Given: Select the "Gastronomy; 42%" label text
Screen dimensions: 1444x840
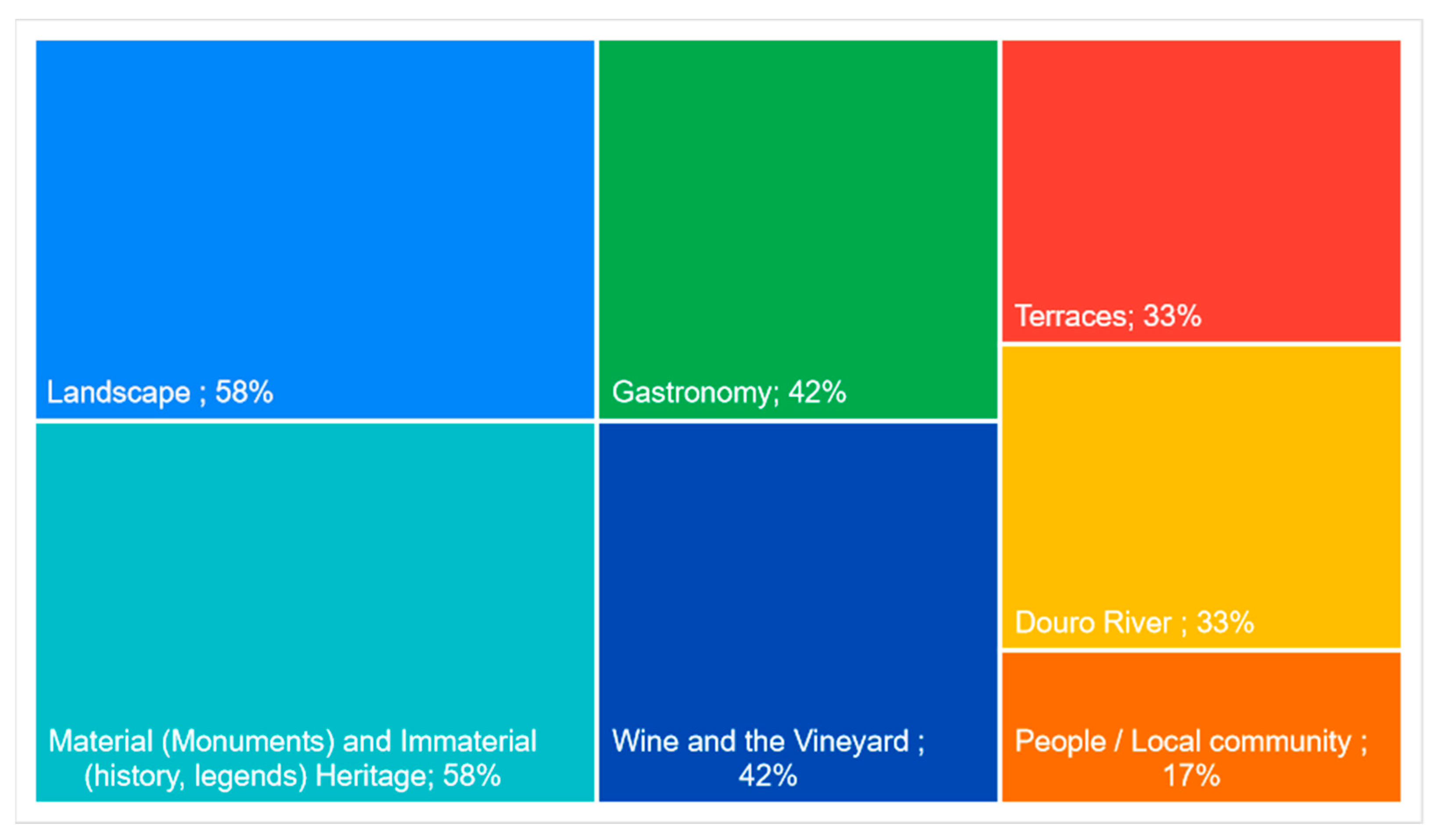Looking at the screenshot, I should pos(729,392).
